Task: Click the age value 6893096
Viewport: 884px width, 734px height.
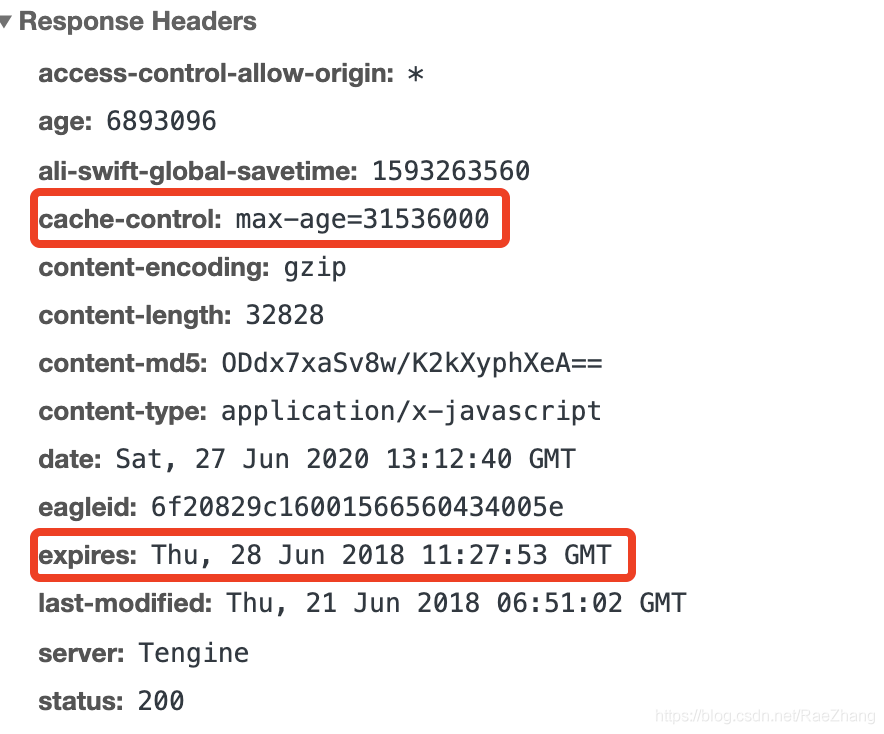Action: pyautogui.click(x=161, y=121)
